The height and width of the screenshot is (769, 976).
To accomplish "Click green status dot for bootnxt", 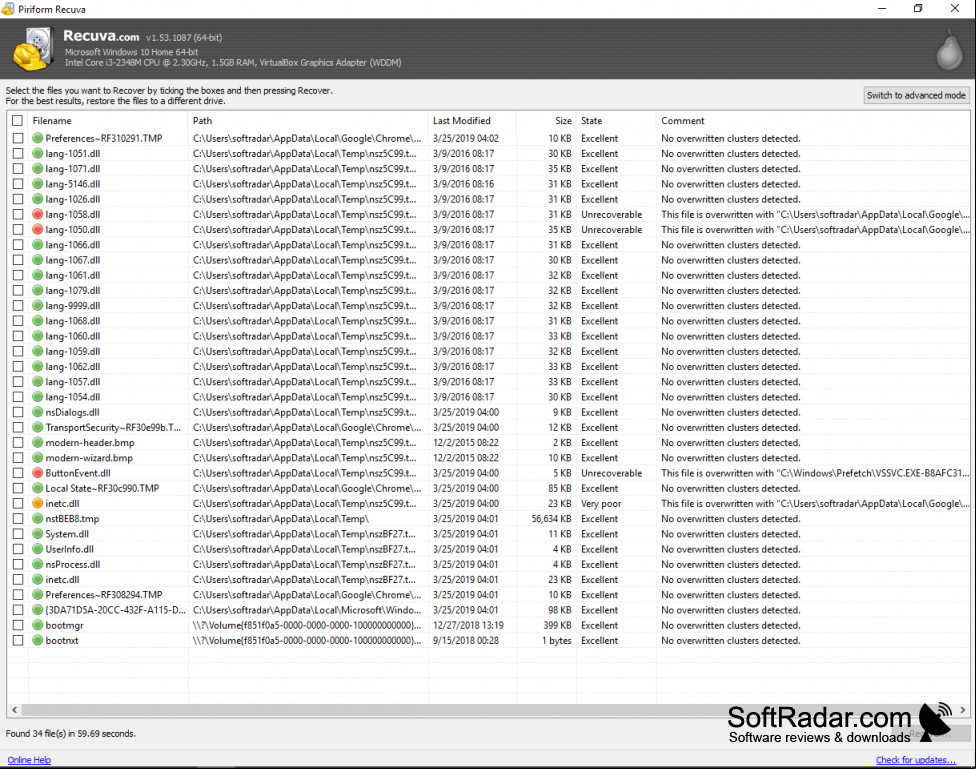I will (x=37, y=640).
